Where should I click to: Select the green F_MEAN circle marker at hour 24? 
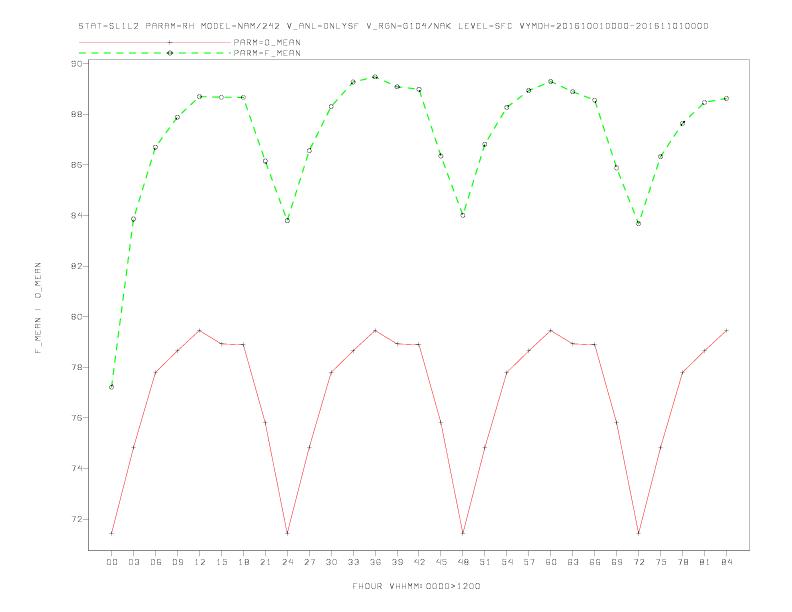[x=287, y=221]
